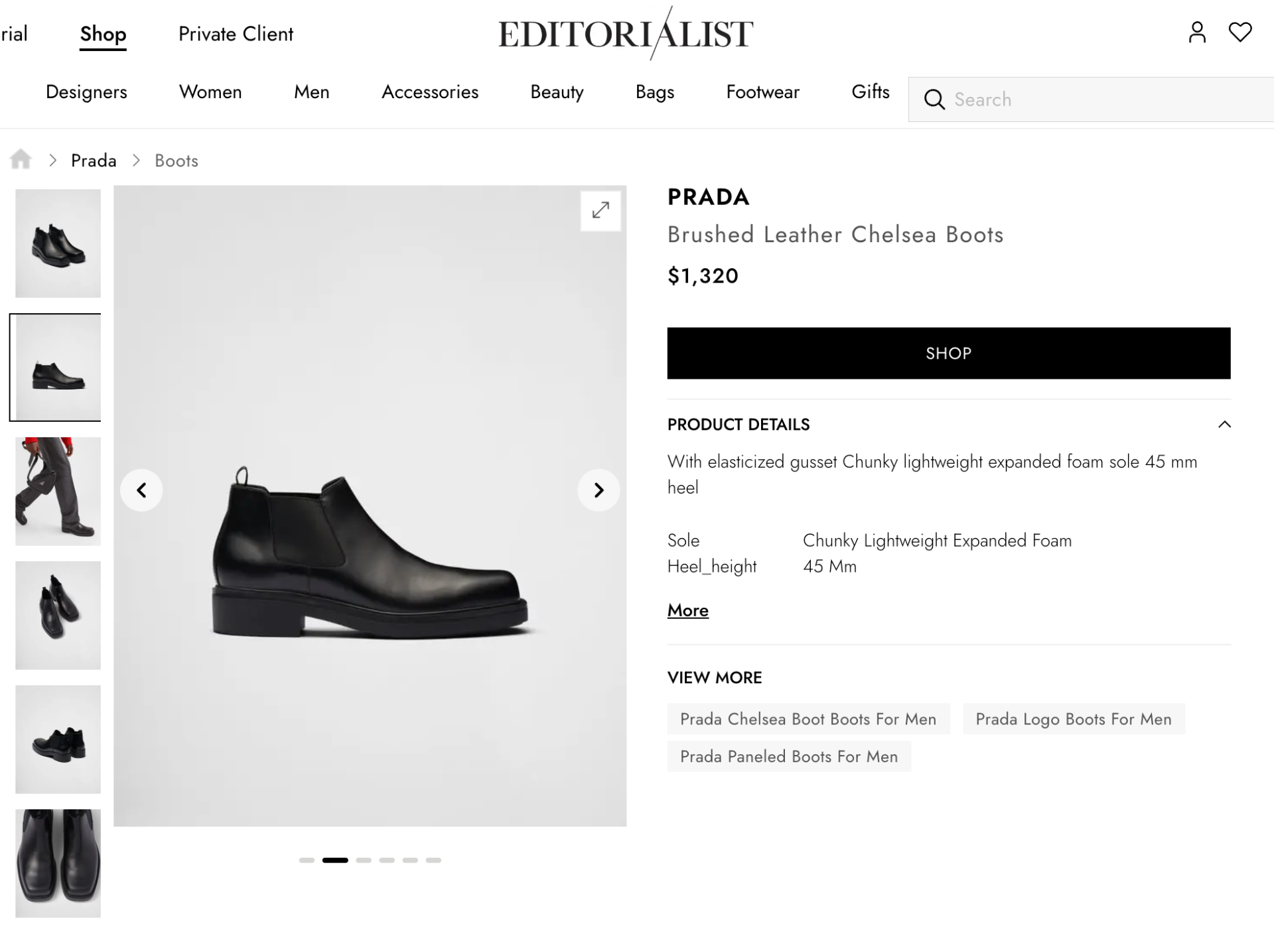Open the wishlist heart icon
Screen dimensions: 1274x952
pyautogui.click(x=1240, y=32)
